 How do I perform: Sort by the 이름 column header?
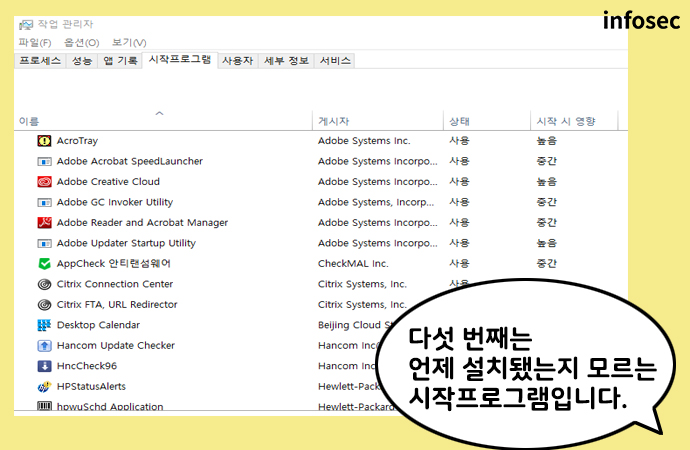[x=163, y=121]
